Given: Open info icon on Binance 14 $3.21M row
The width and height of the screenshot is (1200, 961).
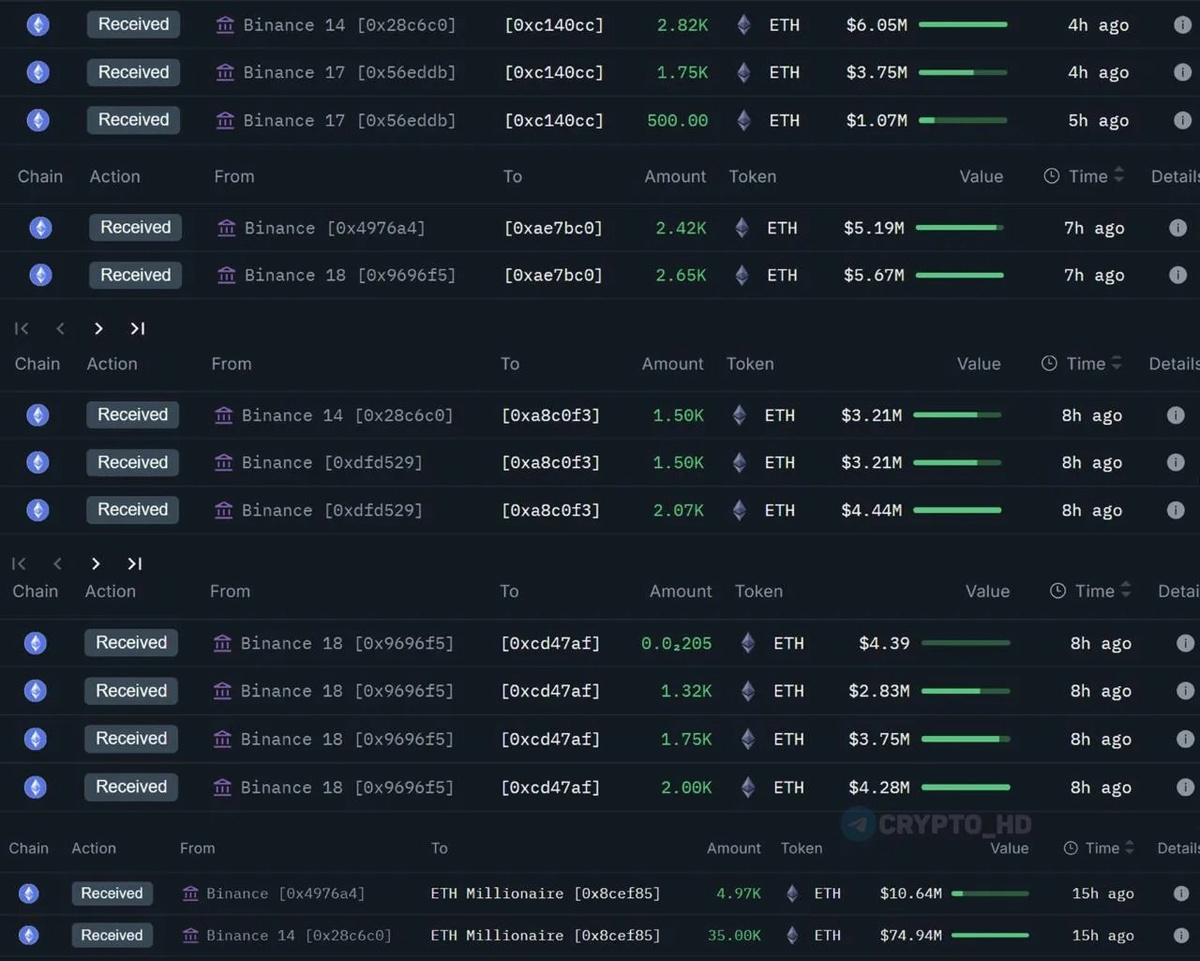Looking at the screenshot, I should coord(1176,415).
